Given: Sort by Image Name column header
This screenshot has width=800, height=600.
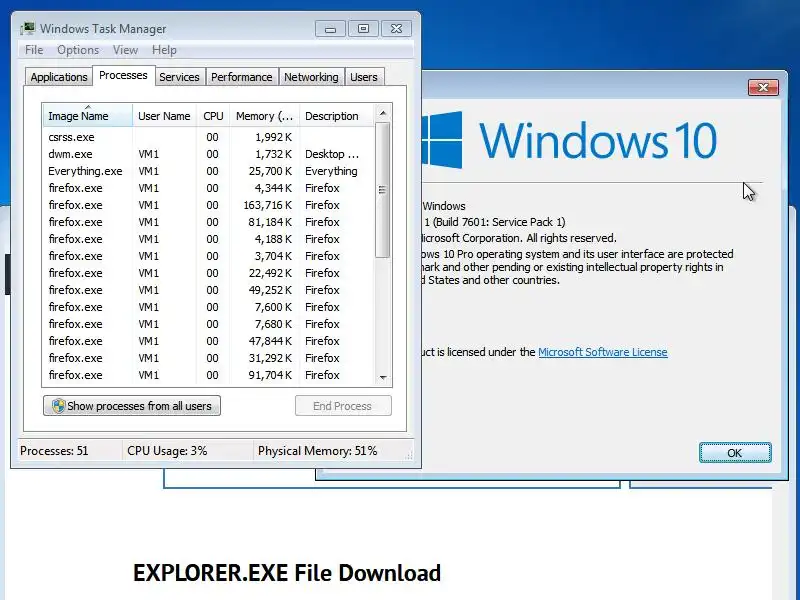Looking at the screenshot, I should tap(88, 116).
